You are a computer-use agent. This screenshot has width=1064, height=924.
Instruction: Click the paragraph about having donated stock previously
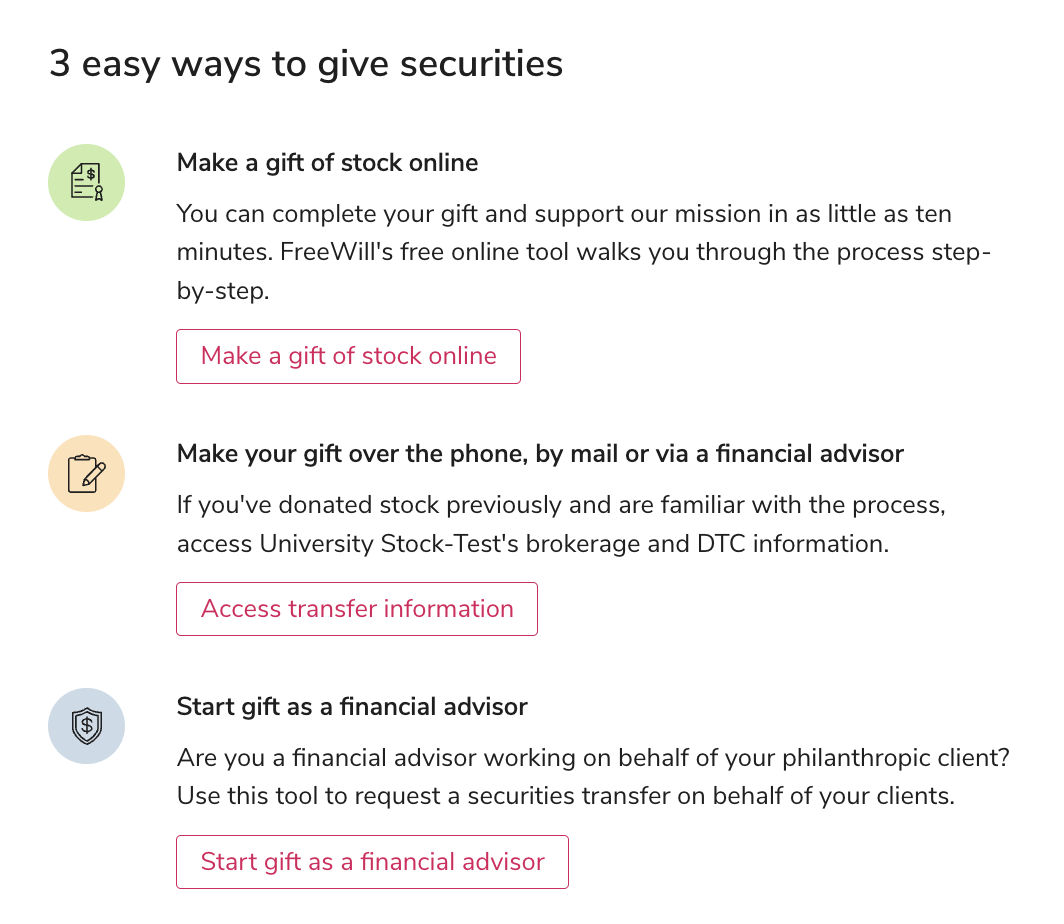(560, 524)
